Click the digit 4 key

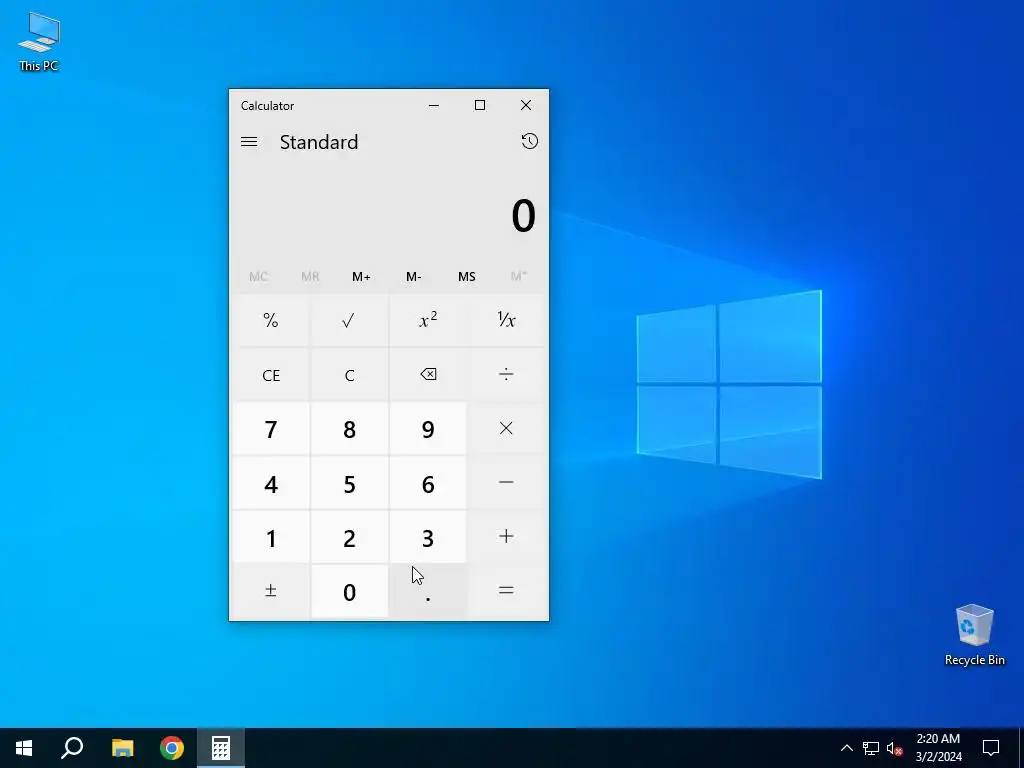271,483
